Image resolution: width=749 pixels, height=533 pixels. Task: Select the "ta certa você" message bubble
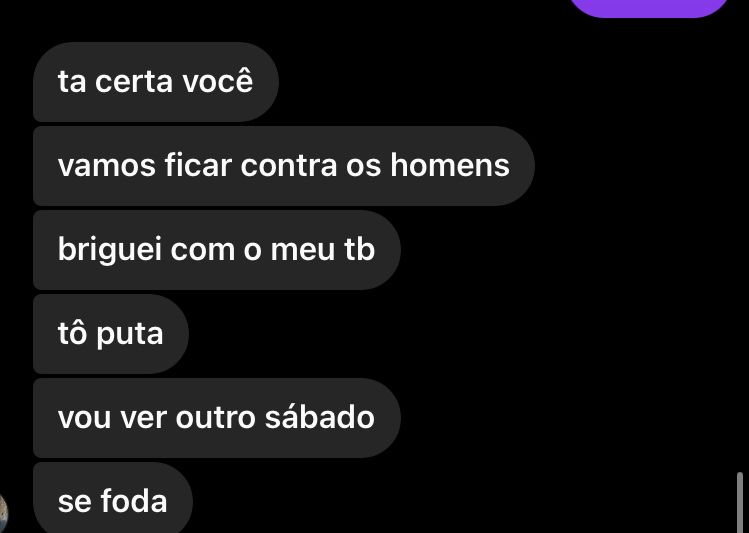click(156, 82)
